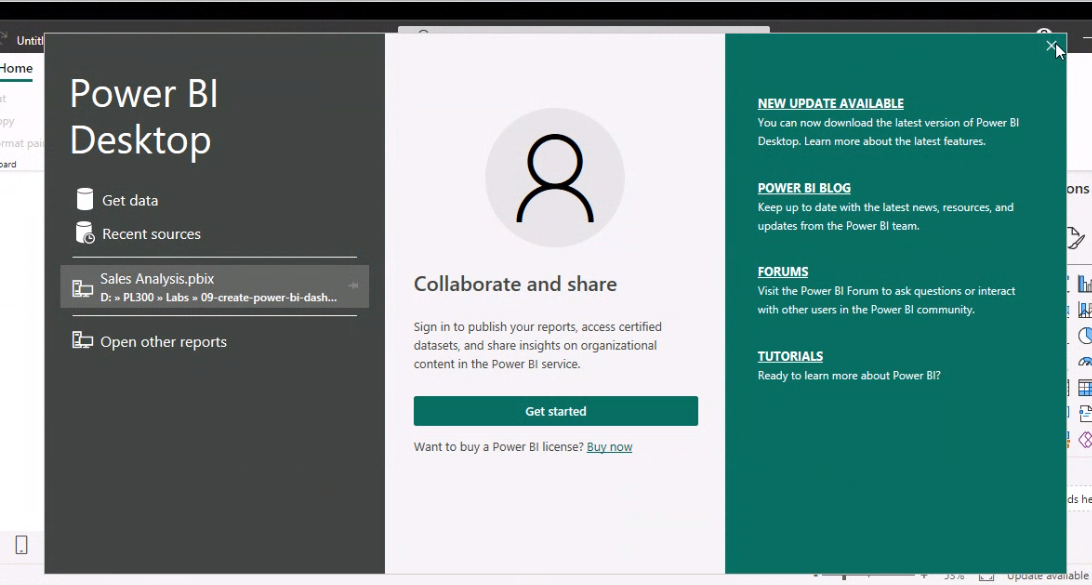Open the NEW UPDATE AVAILABLE link
This screenshot has width=1092, height=585.
tap(831, 104)
